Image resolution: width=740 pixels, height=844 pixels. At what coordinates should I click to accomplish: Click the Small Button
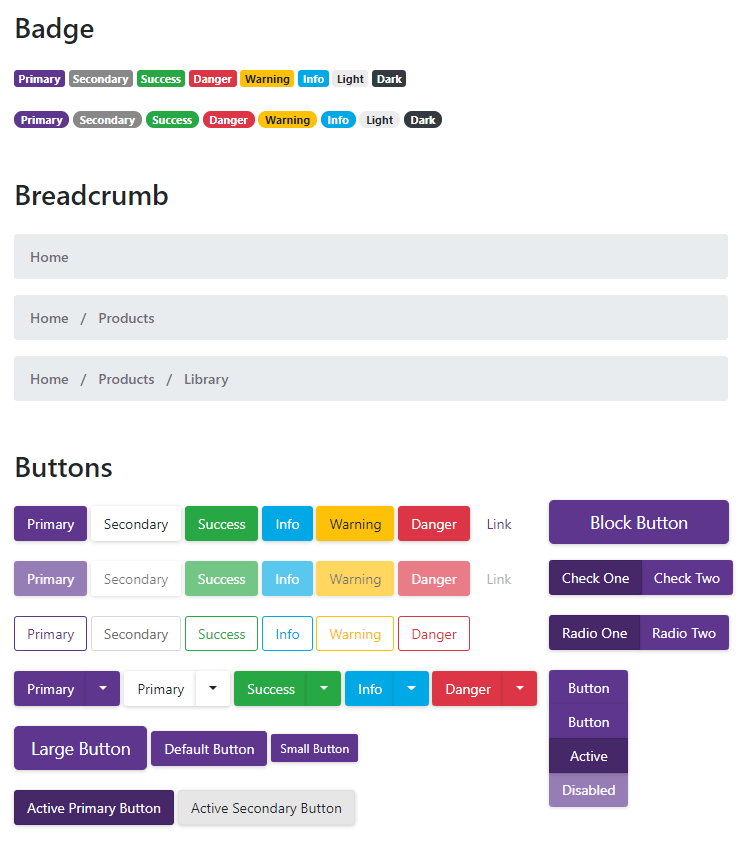pyautogui.click(x=314, y=748)
